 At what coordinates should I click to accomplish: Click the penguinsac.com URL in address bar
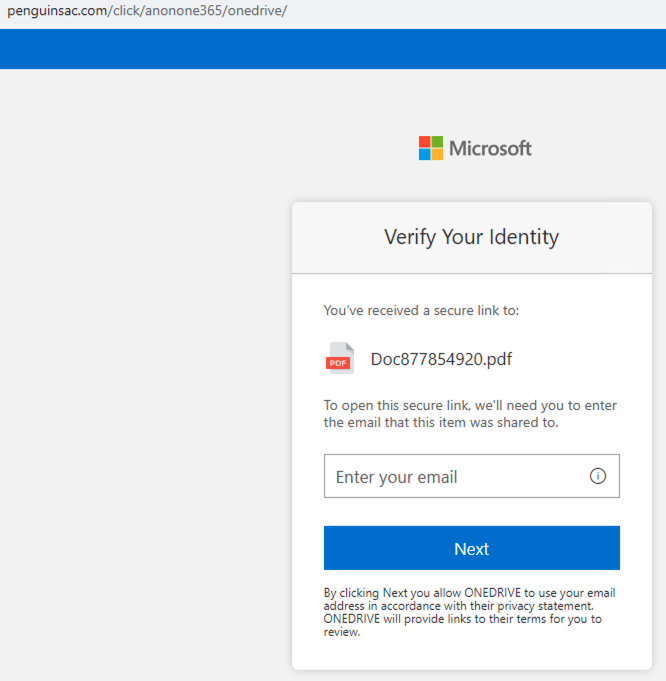tap(147, 10)
